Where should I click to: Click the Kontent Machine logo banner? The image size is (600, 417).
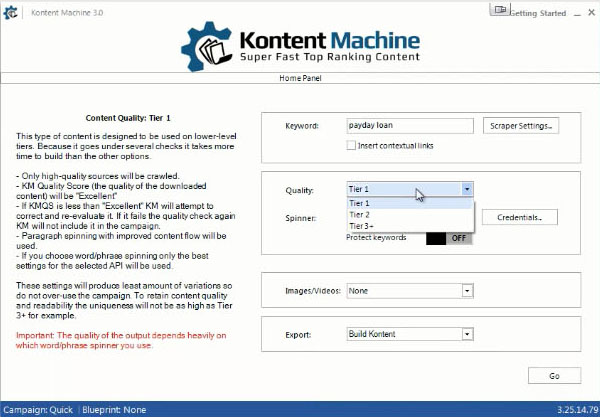coord(300,46)
